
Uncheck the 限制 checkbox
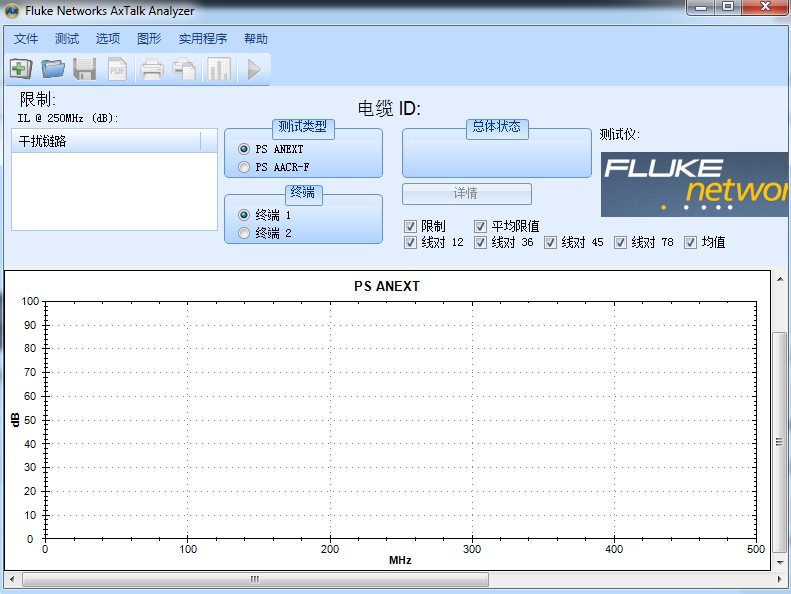point(411,226)
